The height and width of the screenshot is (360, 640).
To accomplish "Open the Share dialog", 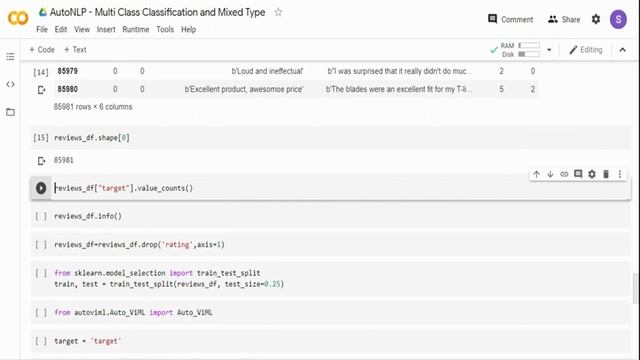I will [x=564, y=19].
